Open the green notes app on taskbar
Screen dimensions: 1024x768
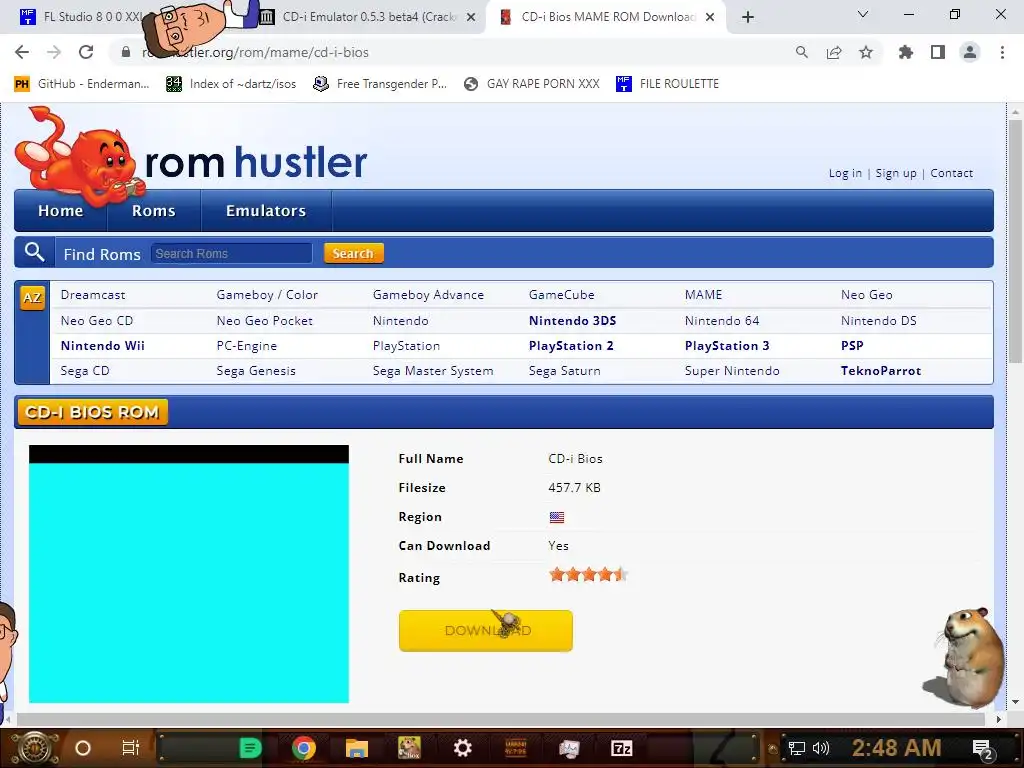249,748
